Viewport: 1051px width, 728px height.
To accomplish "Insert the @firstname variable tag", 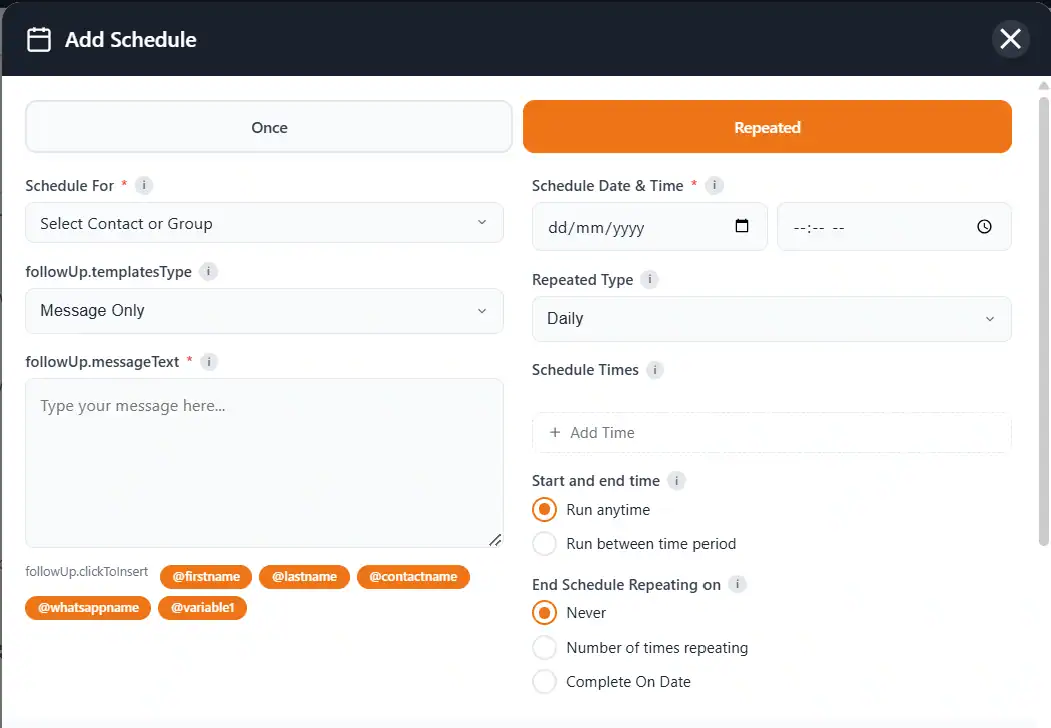I will [206, 577].
